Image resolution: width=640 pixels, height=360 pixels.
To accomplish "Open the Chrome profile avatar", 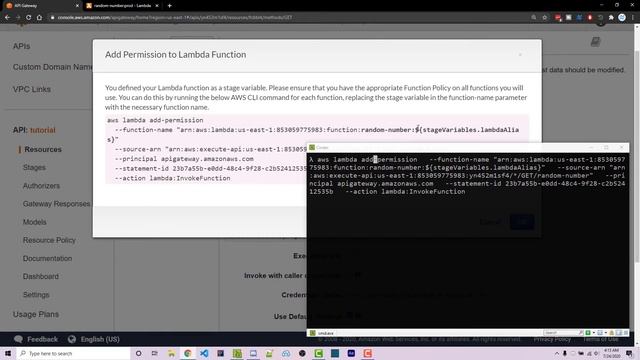I will pyautogui.click(x=622, y=17).
